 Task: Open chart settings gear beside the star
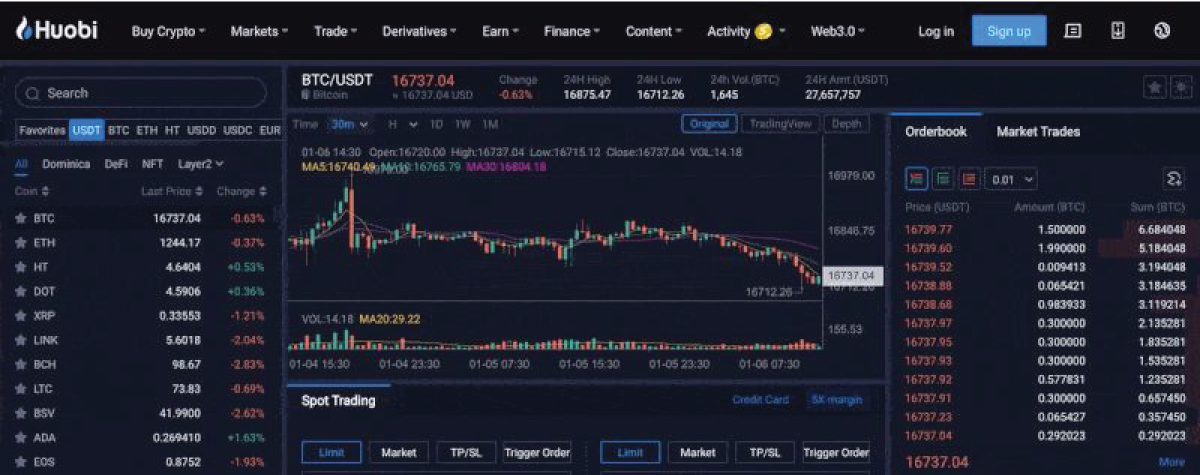[1180, 88]
